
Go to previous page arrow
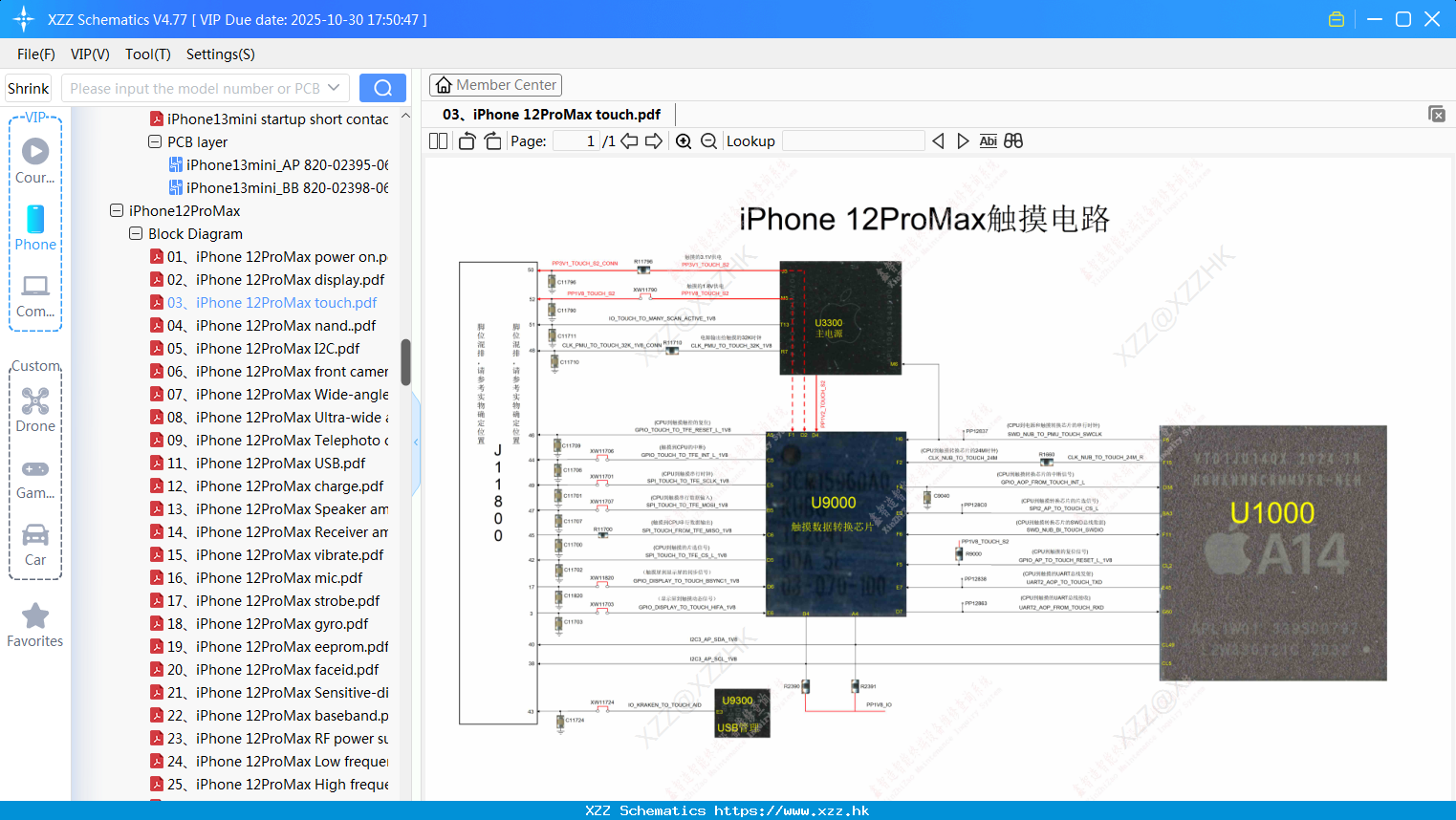pyautogui.click(x=629, y=140)
